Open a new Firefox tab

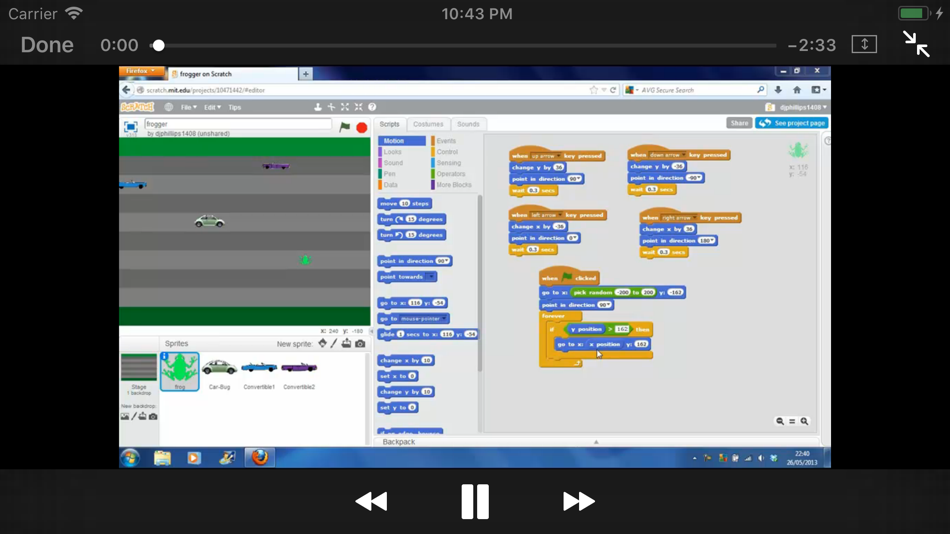click(x=305, y=74)
